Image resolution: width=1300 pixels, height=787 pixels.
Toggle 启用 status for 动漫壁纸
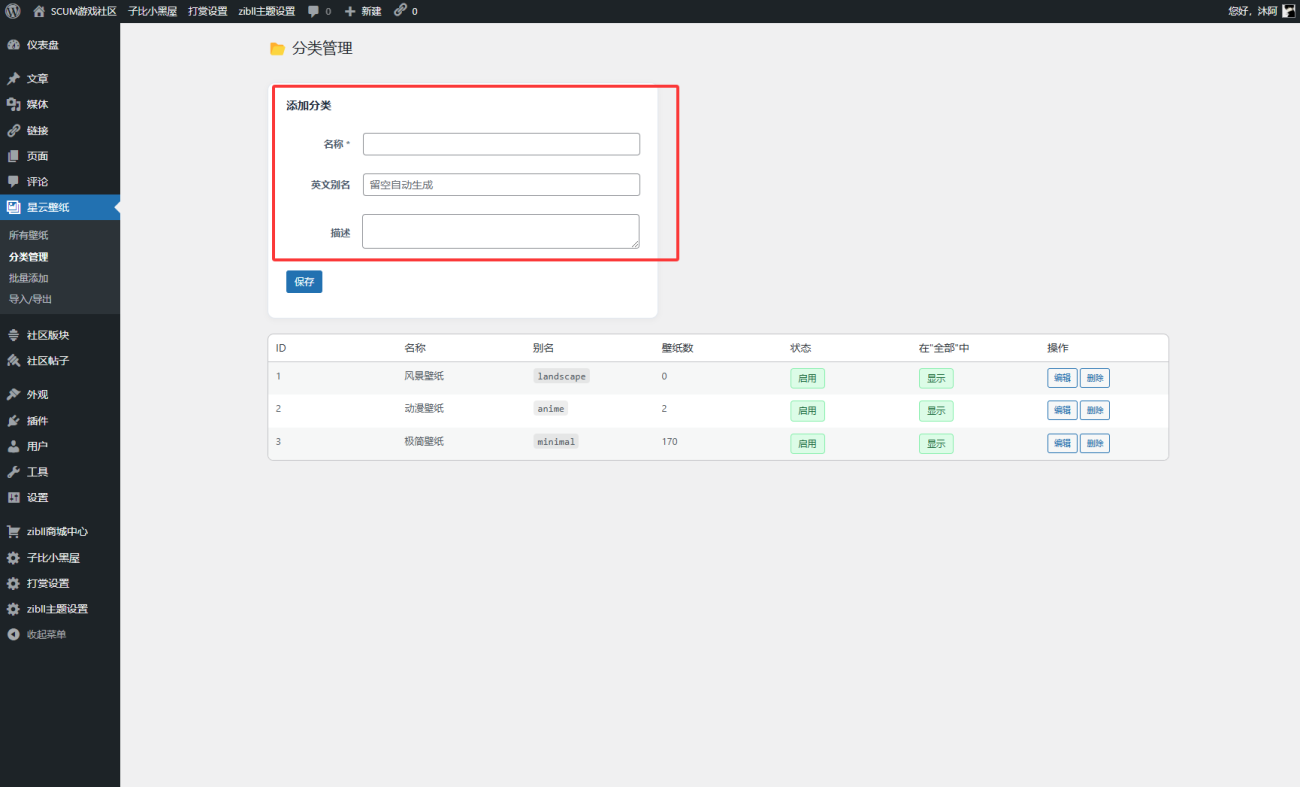[807, 410]
